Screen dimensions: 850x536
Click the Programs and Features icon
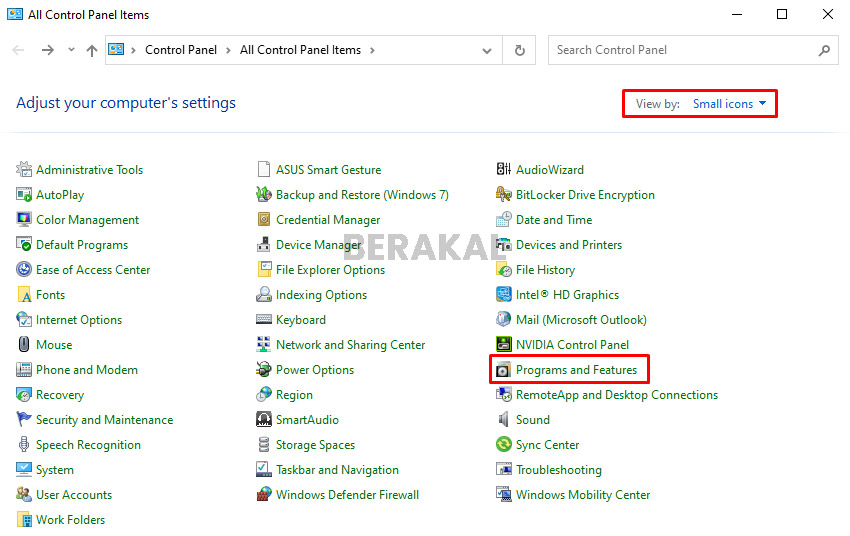[x=504, y=370]
